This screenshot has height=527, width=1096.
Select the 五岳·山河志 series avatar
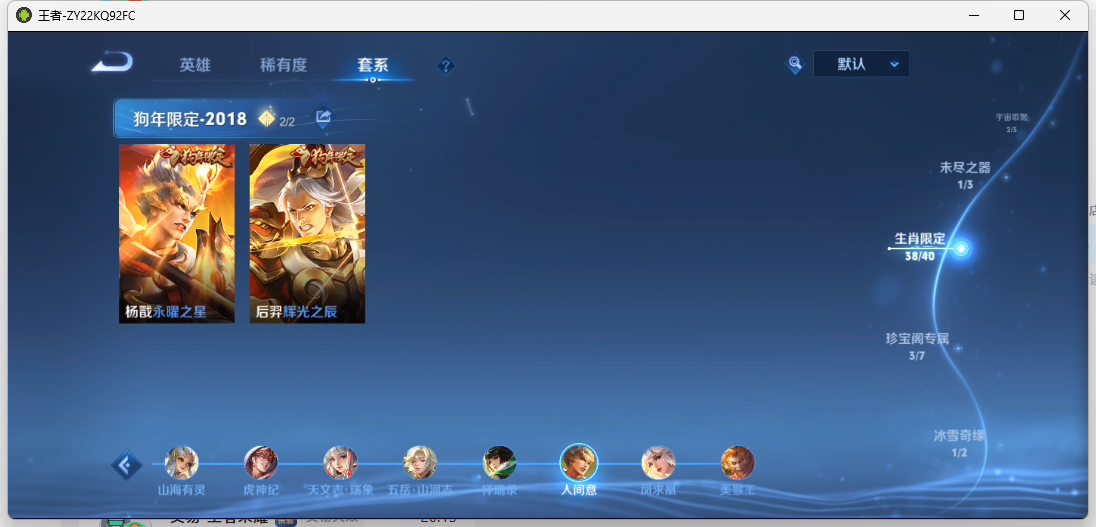420,462
